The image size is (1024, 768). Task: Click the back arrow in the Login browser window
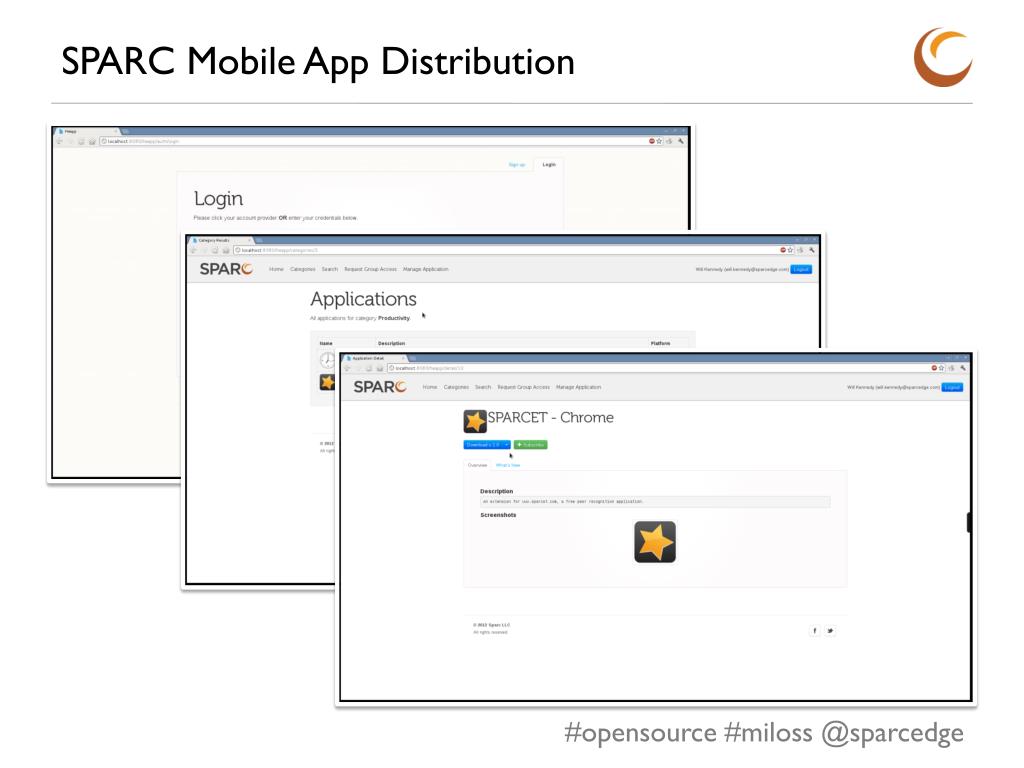[x=59, y=141]
